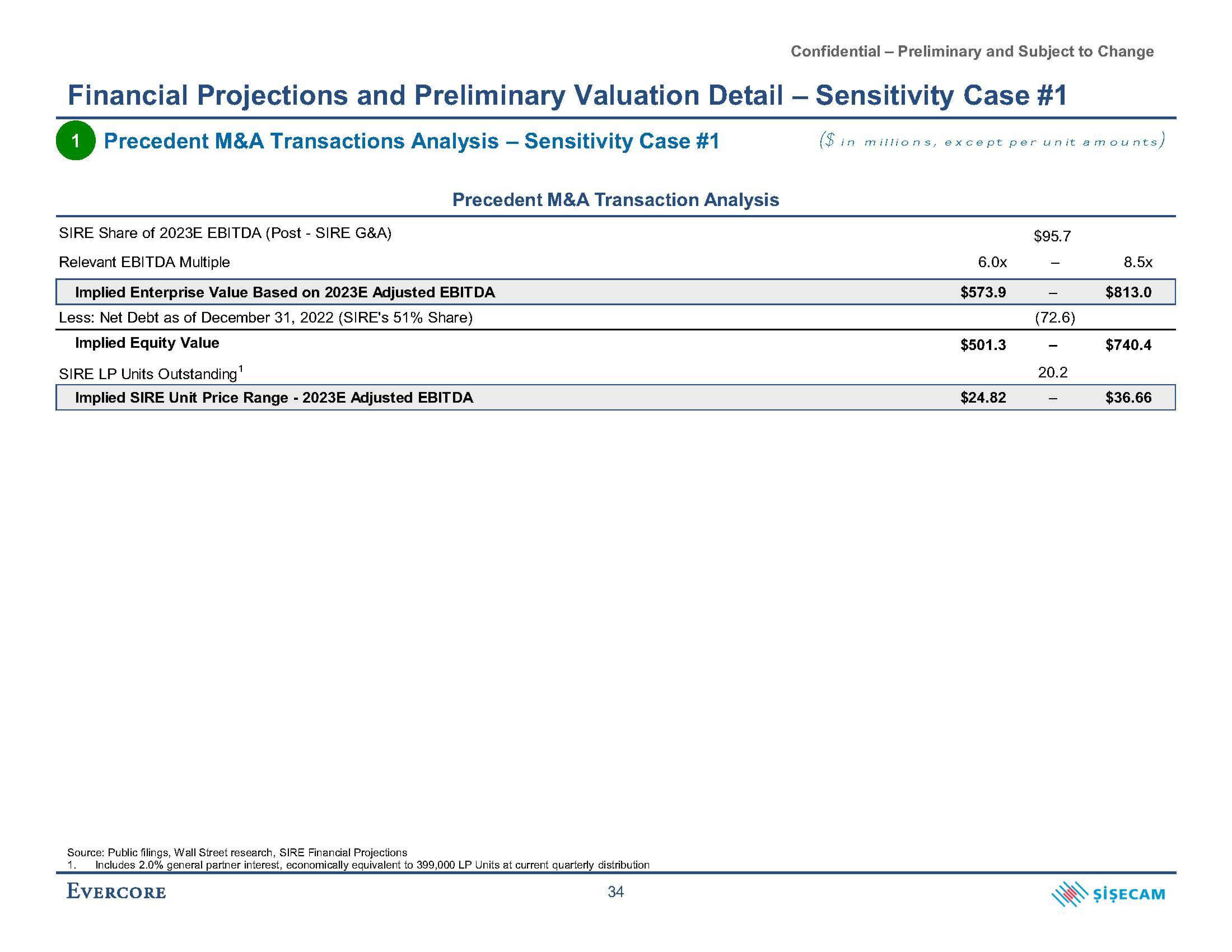
Task: Click the 8.5x multiple value
Action: pos(1138,262)
